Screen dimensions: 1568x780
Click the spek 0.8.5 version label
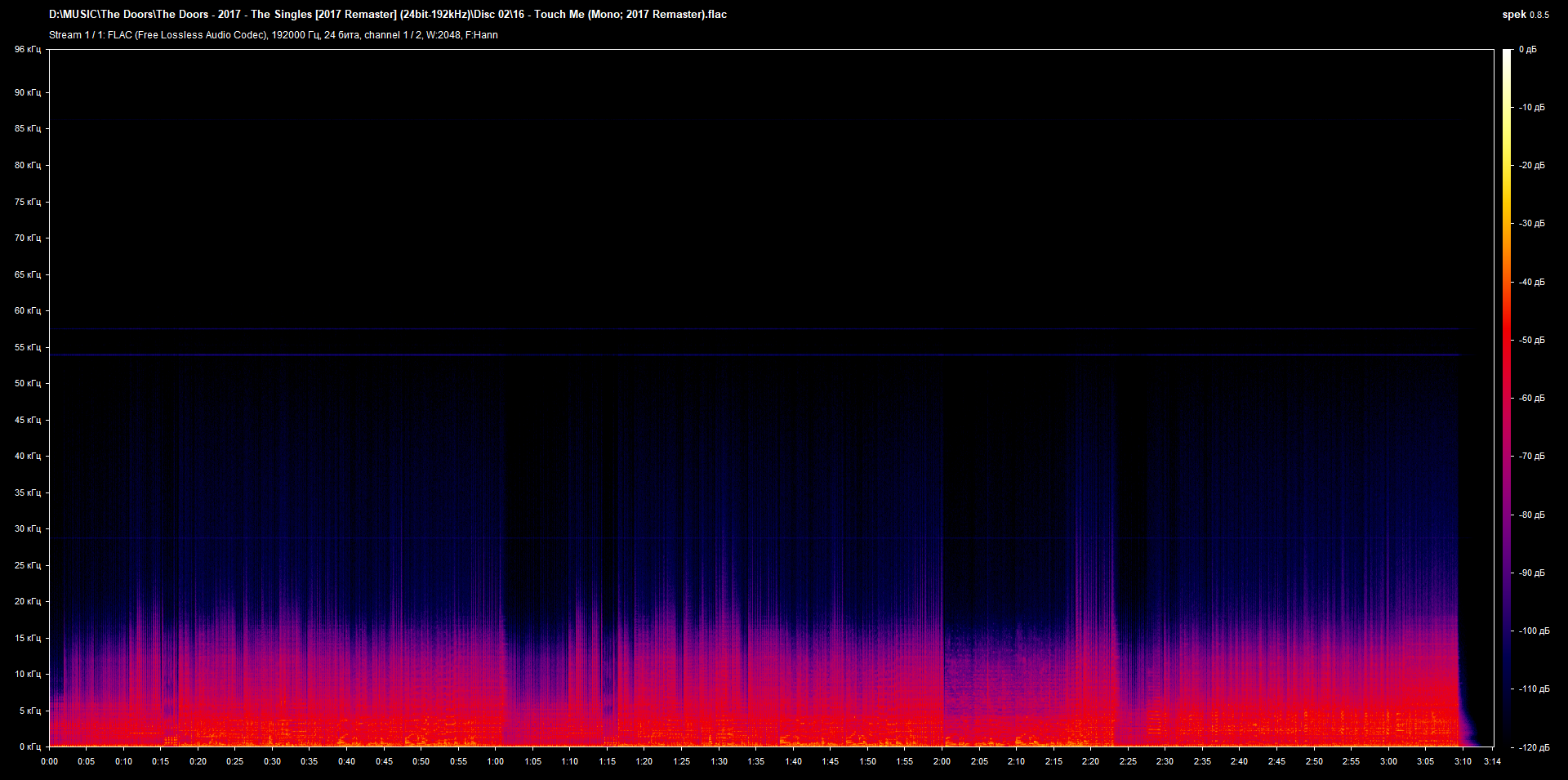coord(1525,15)
